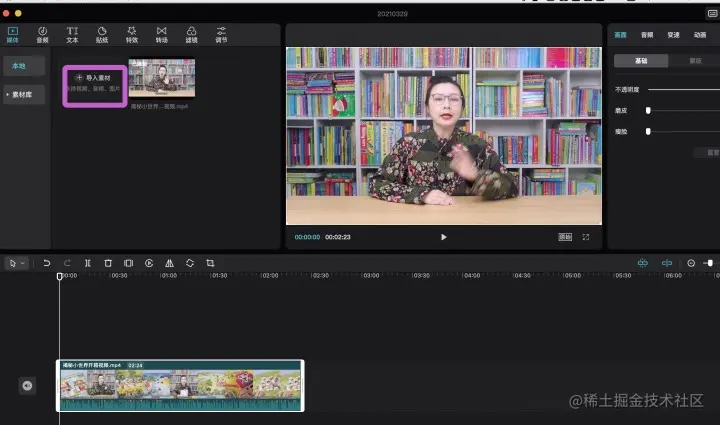
Task: Click the 原始 aspect ratio button
Action: pyautogui.click(x=565, y=237)
